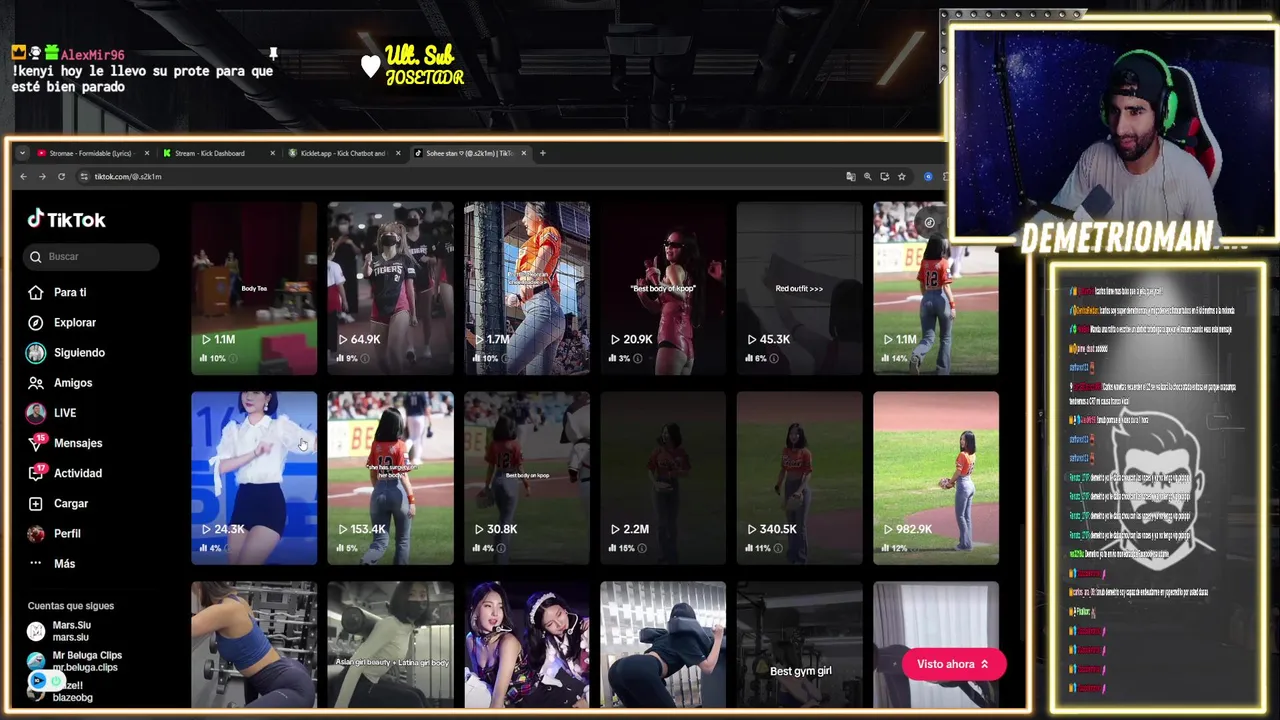
Task: Open the 'Asian girl beauty + Latina girl body' video
Action: (390, 645)
